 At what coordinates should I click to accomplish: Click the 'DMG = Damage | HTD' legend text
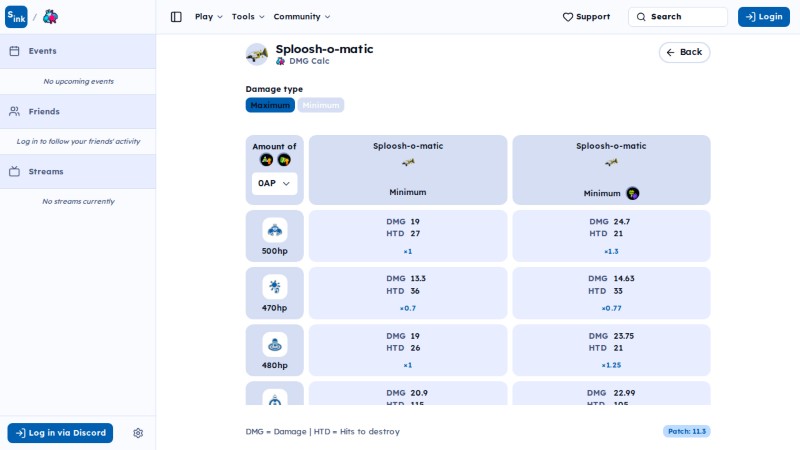tap(322, 432)
